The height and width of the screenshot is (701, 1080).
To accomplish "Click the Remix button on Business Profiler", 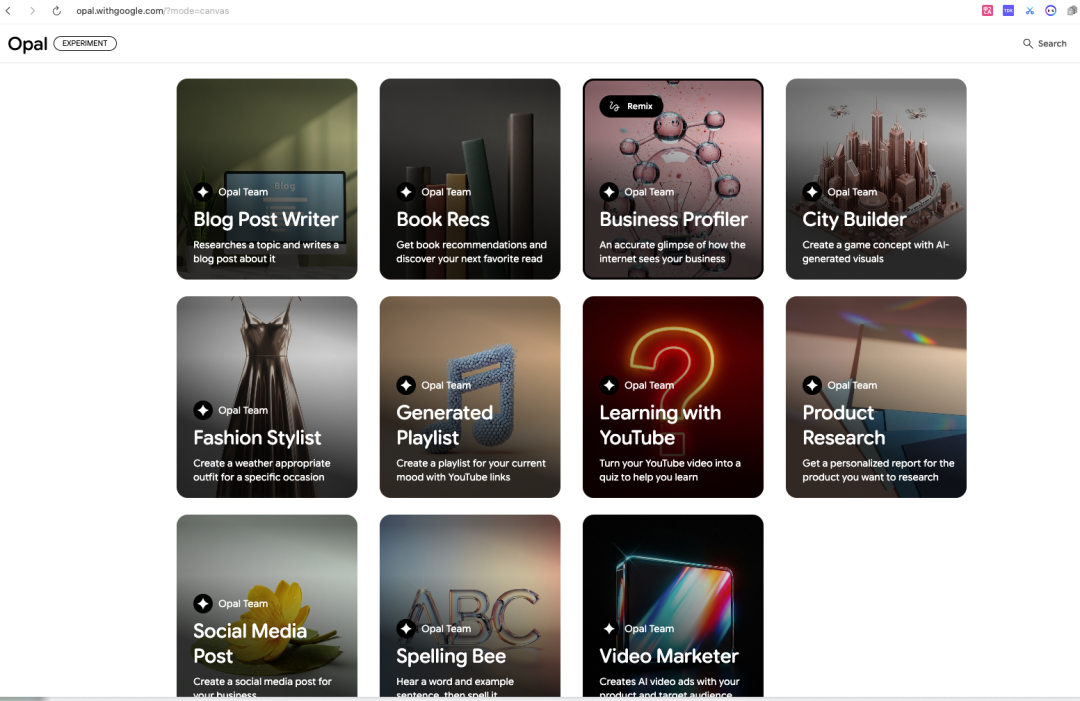I will [x=631, y=106].
